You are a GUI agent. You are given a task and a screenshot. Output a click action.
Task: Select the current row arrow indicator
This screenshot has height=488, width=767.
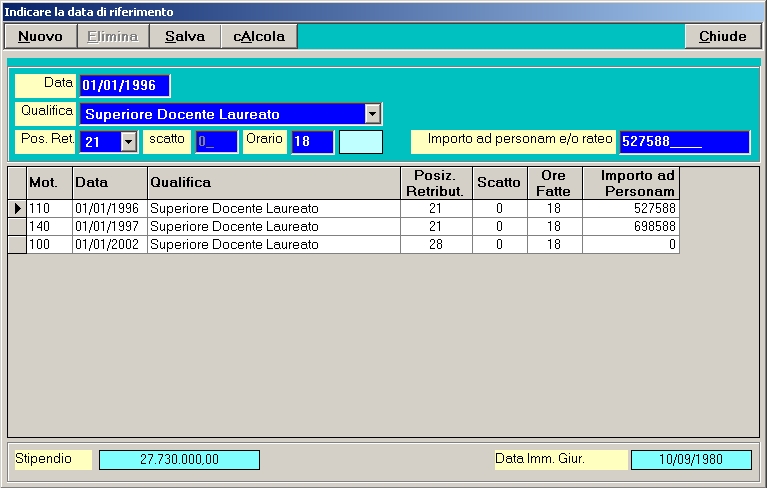point(17,208)
